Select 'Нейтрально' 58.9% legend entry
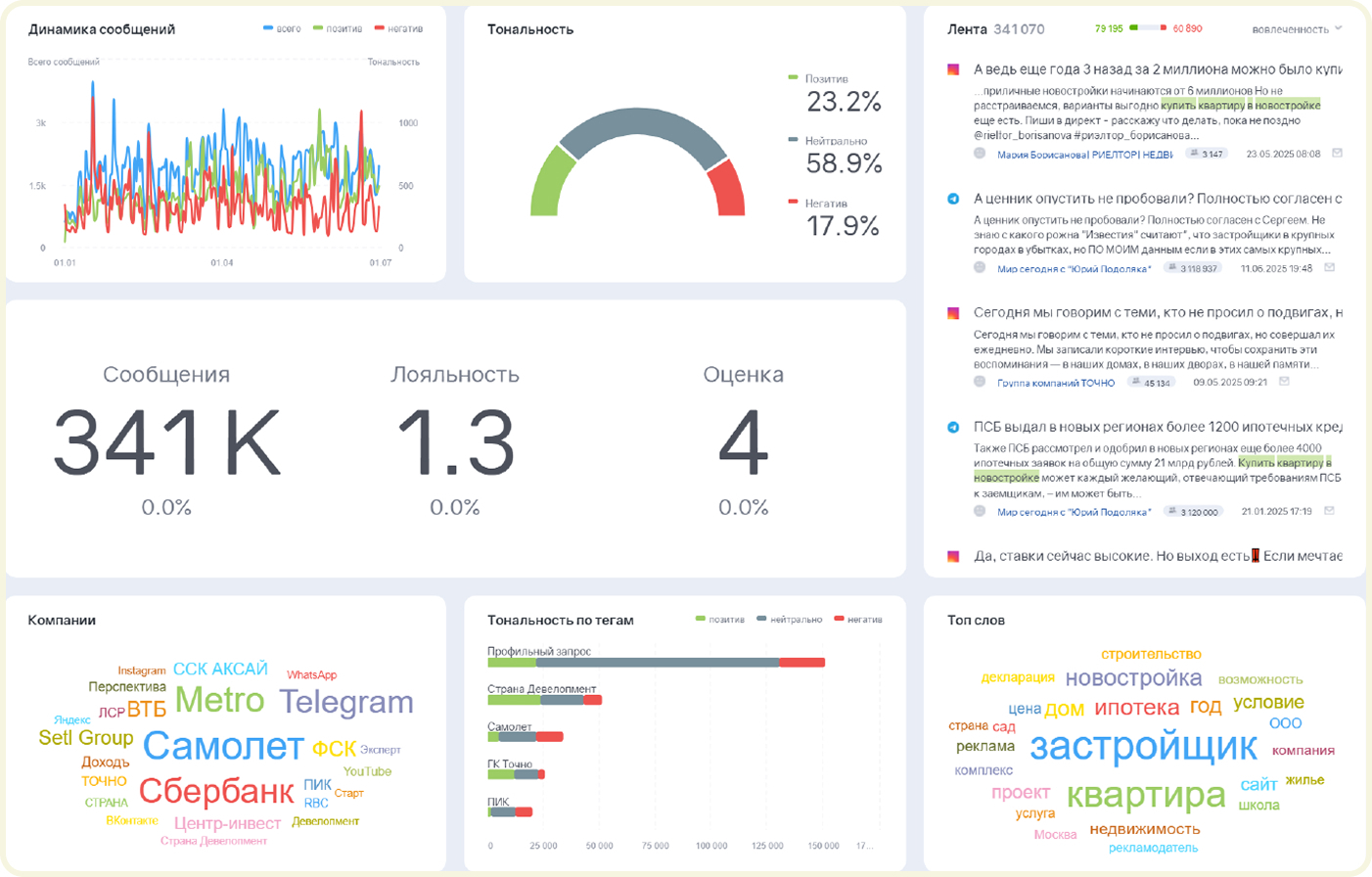 [835, 156]
